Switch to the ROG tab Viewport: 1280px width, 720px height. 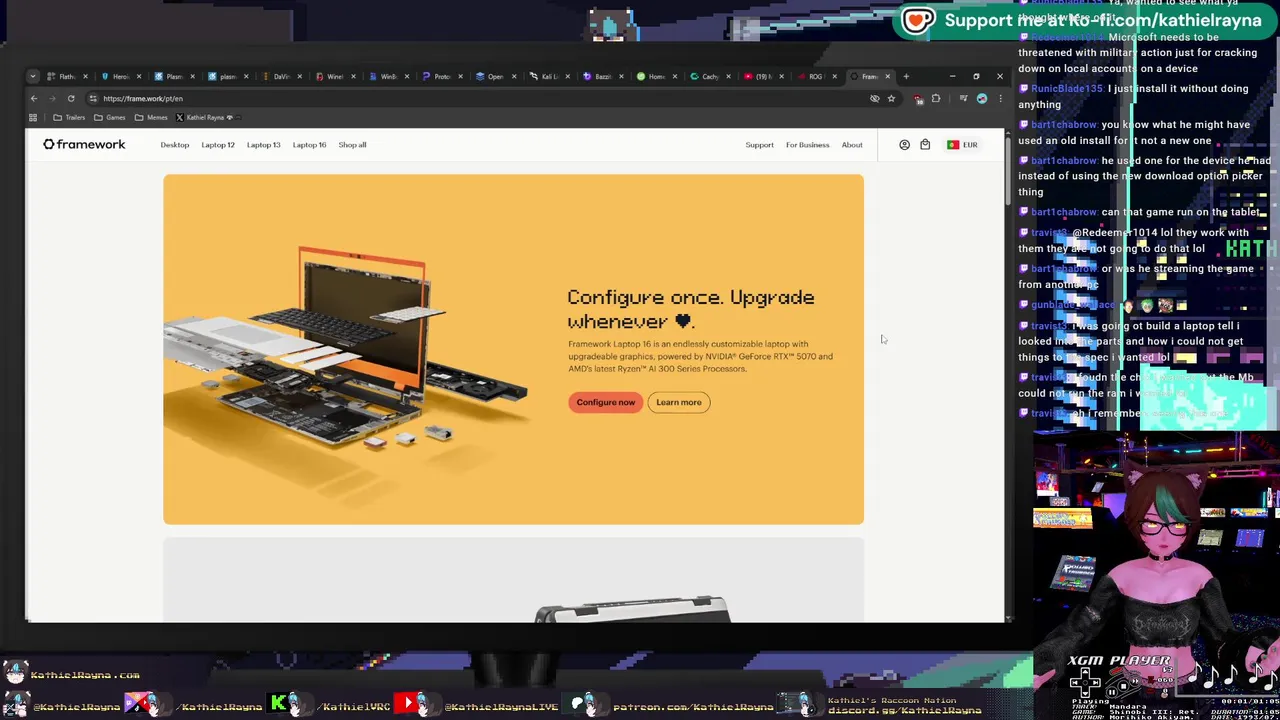(x=816, y=76)
